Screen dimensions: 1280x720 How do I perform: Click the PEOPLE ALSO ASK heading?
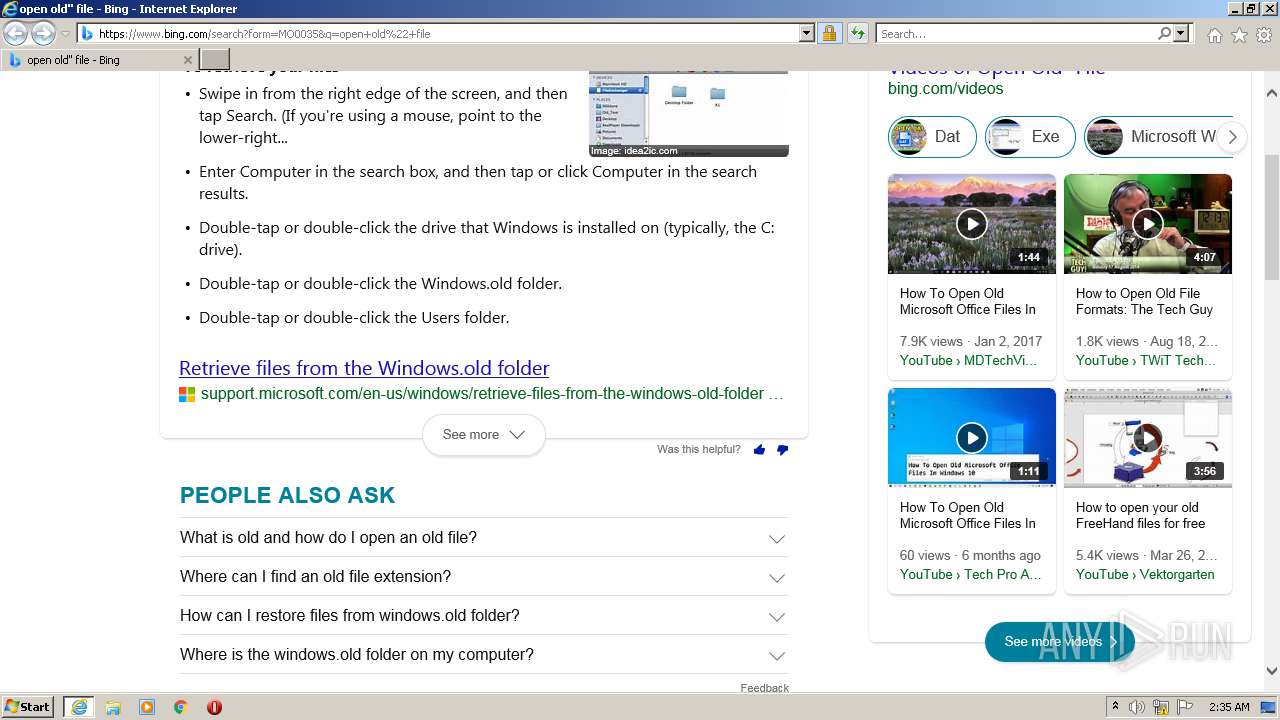pyautogui.click(x=287, y=496)
